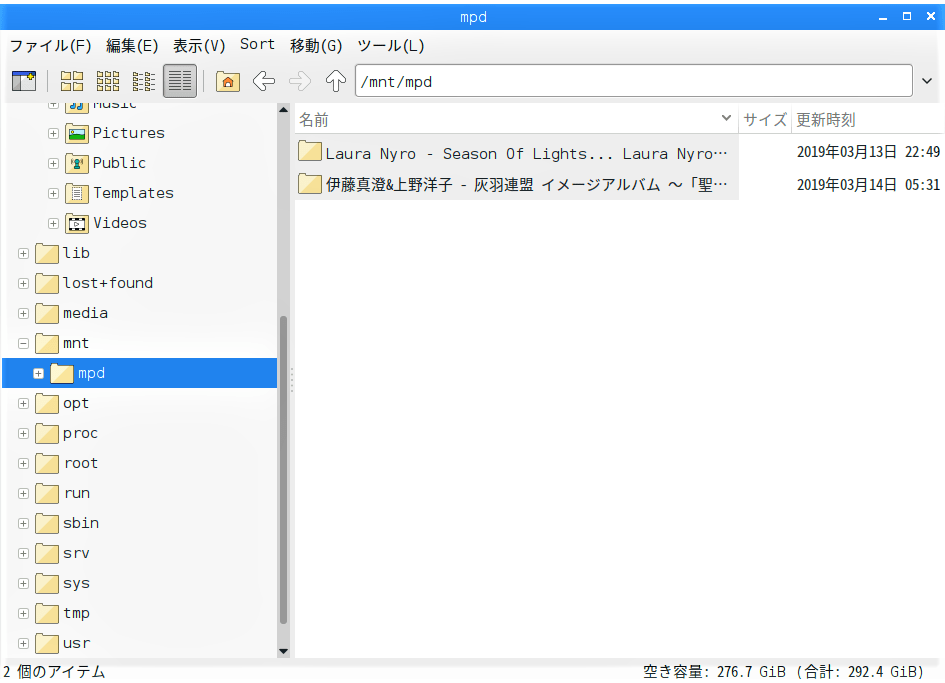Open the path history dropdown arrow

click(927, 81)
